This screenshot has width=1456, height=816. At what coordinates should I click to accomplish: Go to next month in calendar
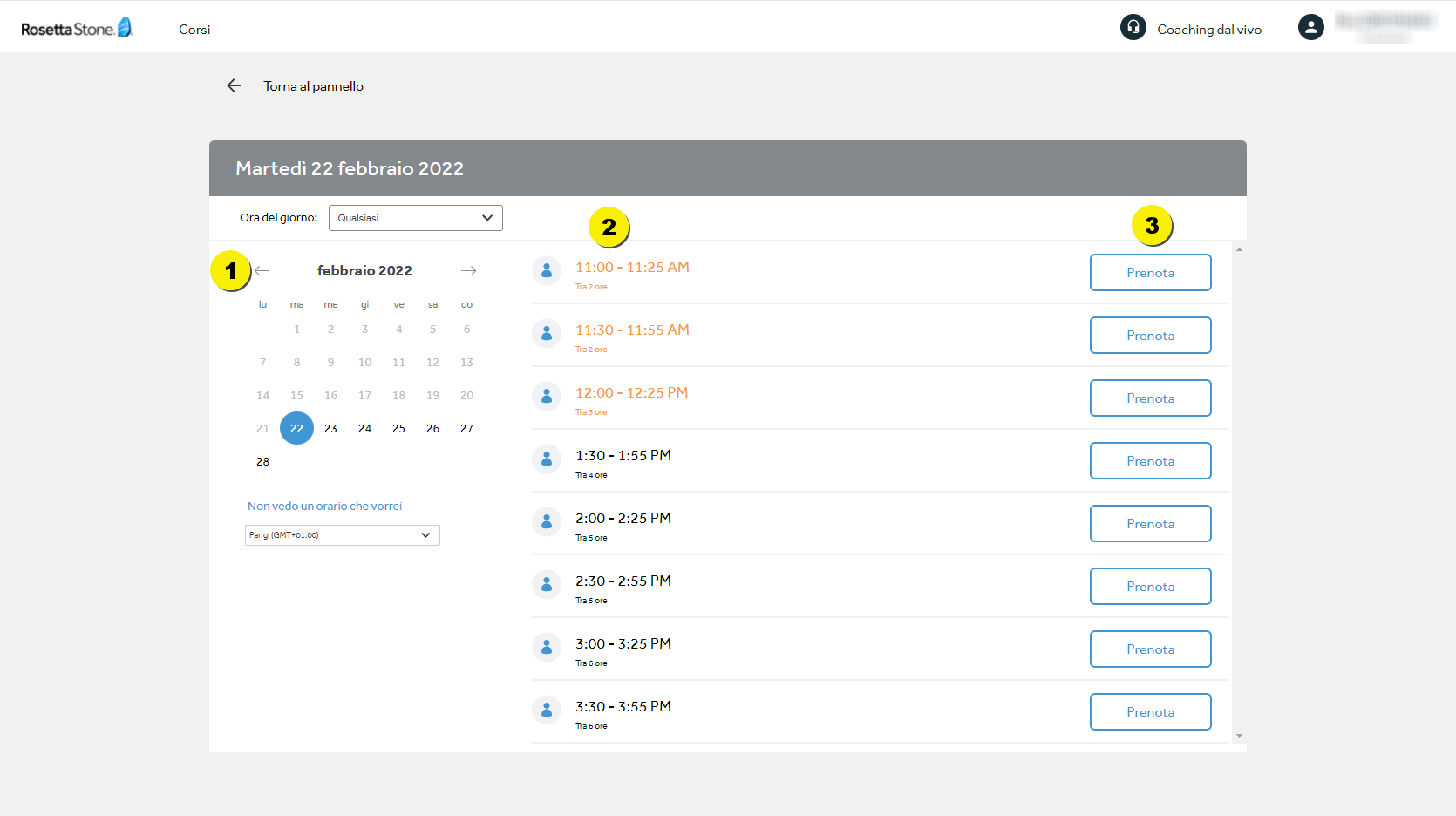point(468,271)
